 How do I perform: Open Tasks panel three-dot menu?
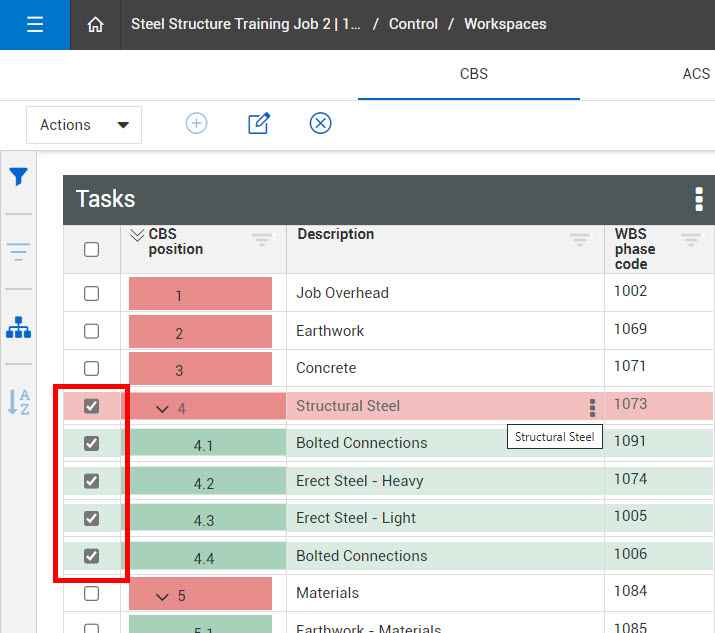(698, 199)
